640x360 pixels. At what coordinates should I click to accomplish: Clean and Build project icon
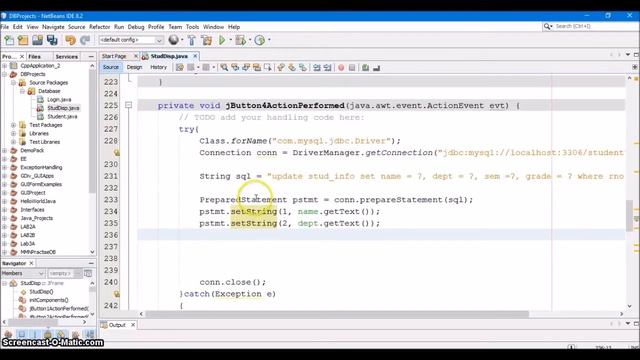[x=207, y=40]
